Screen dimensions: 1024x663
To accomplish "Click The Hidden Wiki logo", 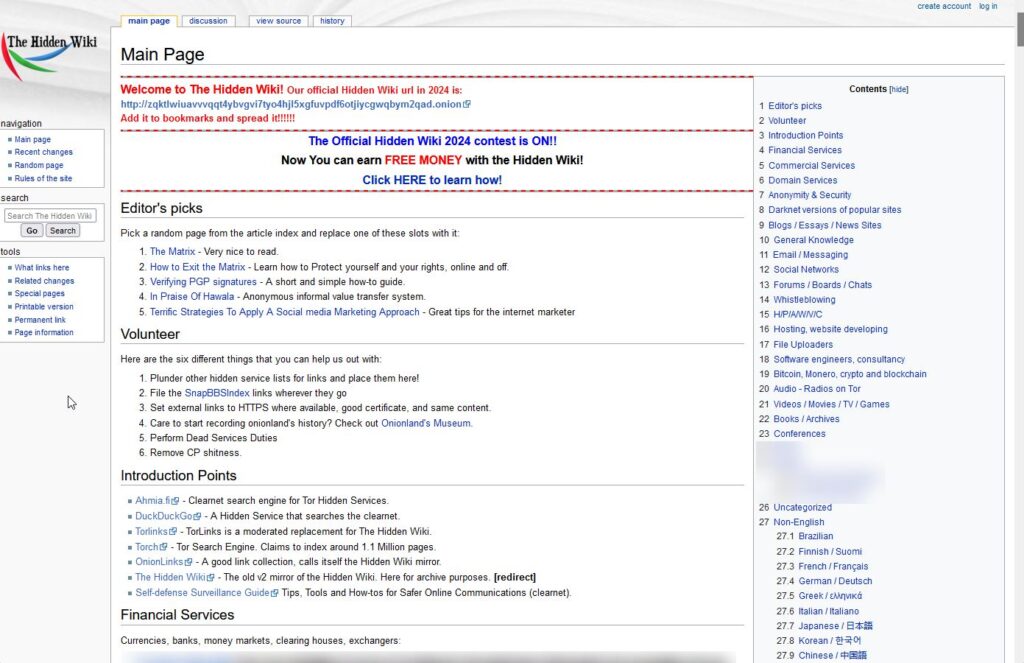I will [x=51, y=58].
